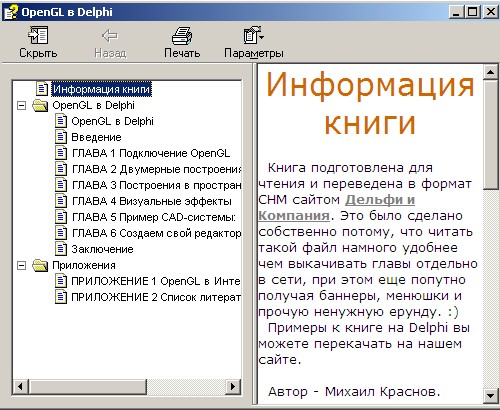Click the Печать (Print) printer icon
The image size is (500, 410).
[182, 36]
